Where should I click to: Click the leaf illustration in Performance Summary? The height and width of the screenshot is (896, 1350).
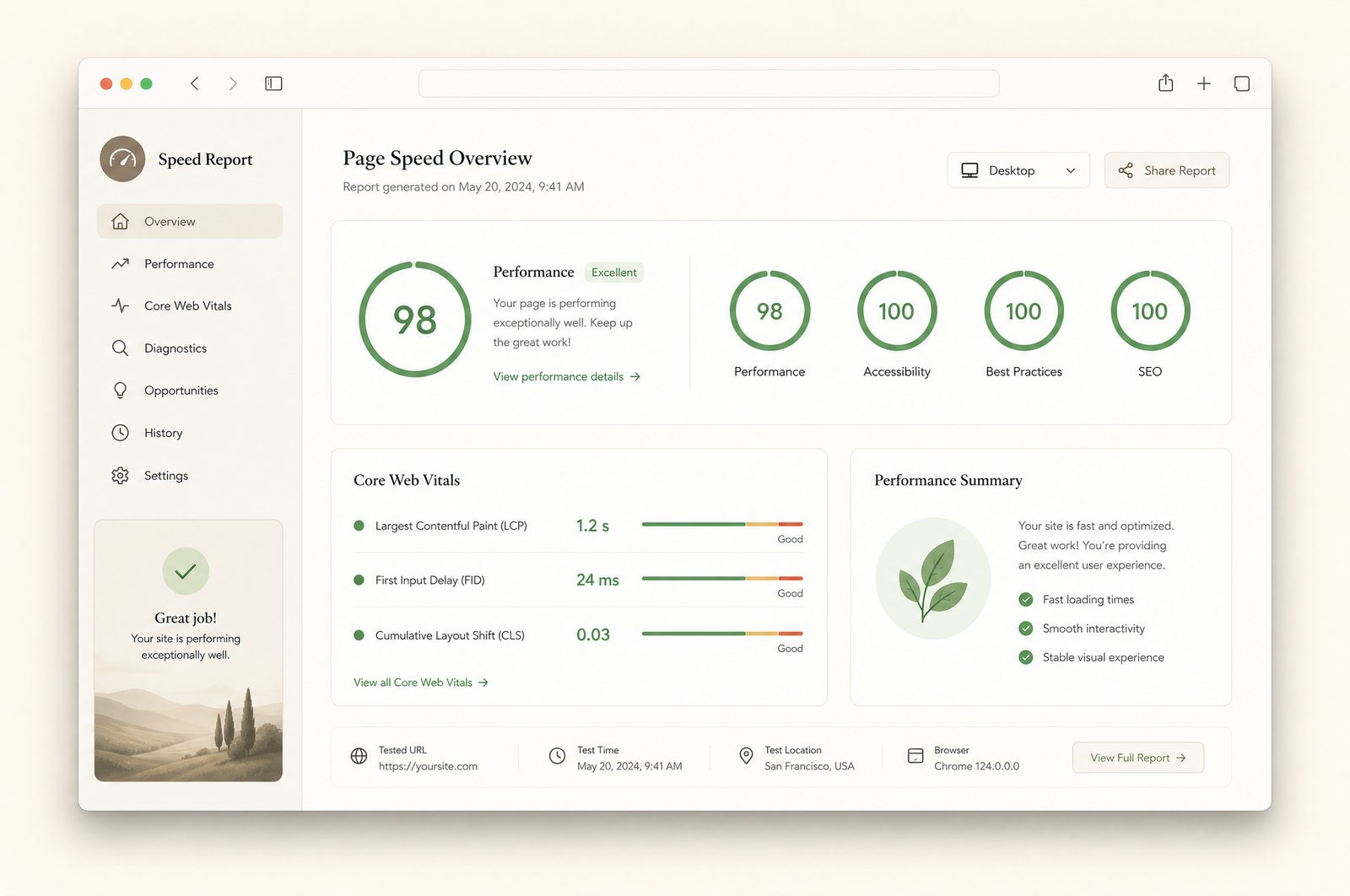click(x=933, y=579)
